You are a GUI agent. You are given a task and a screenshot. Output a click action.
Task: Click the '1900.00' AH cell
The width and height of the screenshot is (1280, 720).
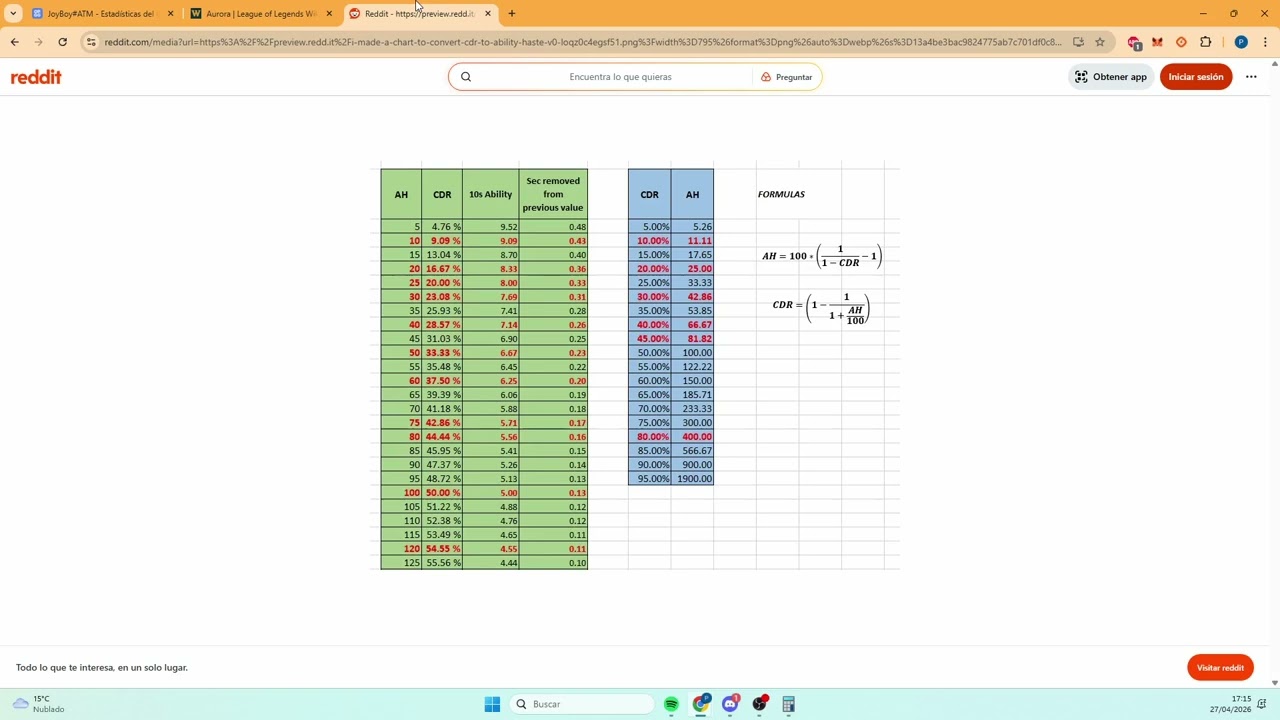(x=692, y=479)
